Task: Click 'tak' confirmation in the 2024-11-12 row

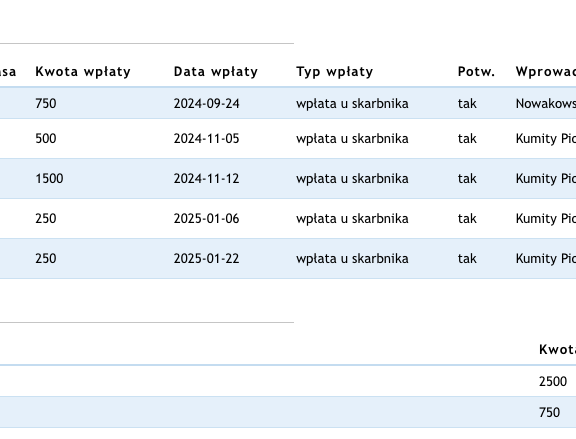Action: pos(467,179)
